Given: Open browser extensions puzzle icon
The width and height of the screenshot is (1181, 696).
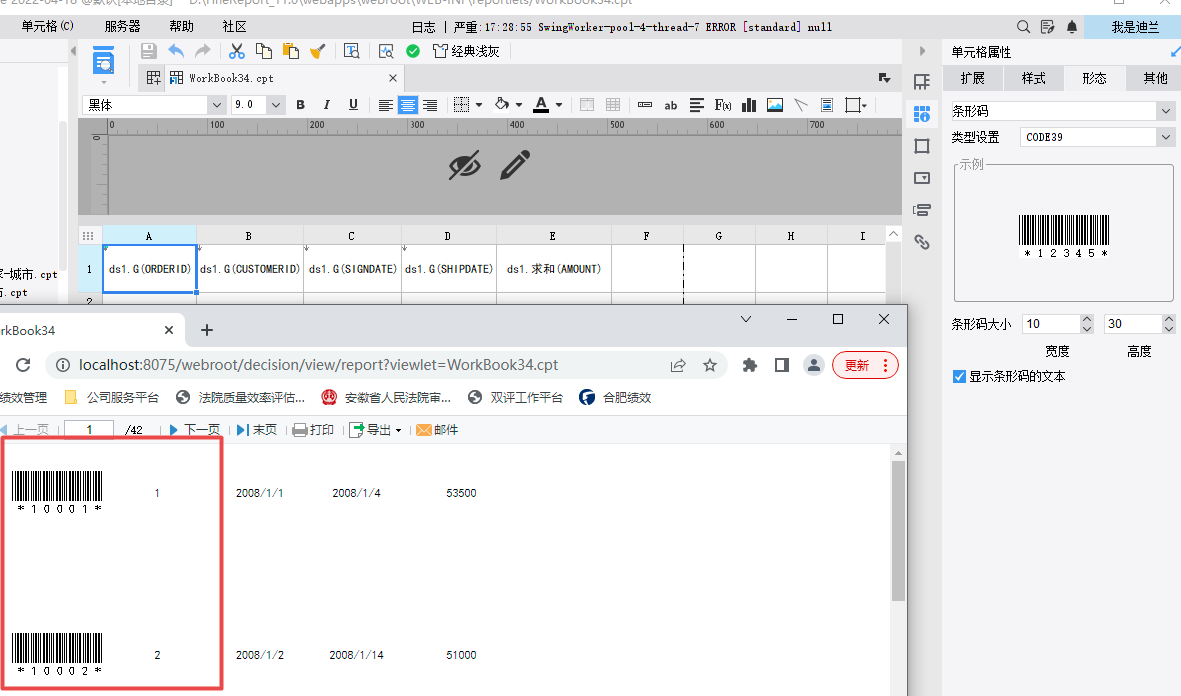Looking at the screenshot, I should pos(749,365).
